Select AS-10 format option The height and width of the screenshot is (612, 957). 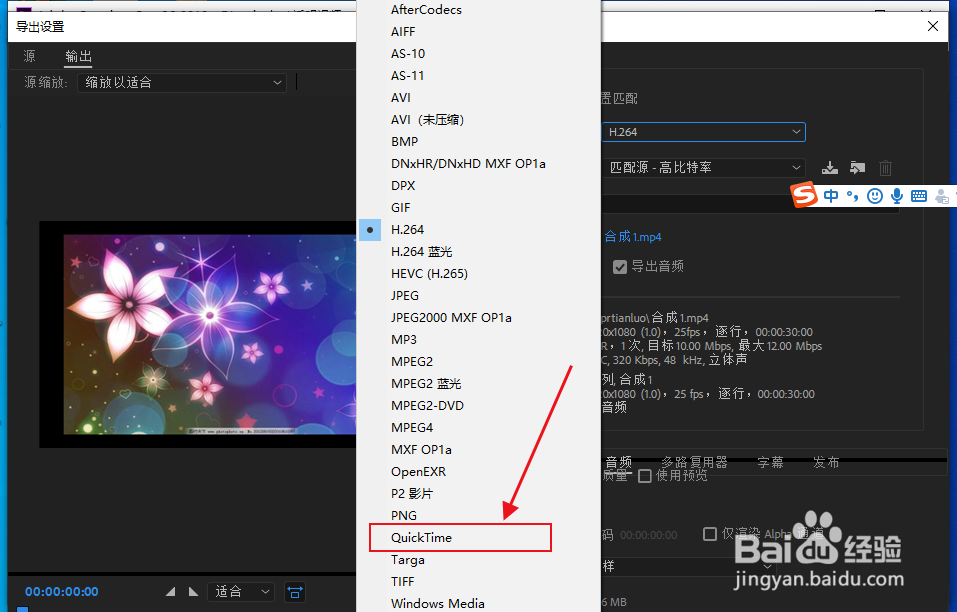(x=408, y=54)
